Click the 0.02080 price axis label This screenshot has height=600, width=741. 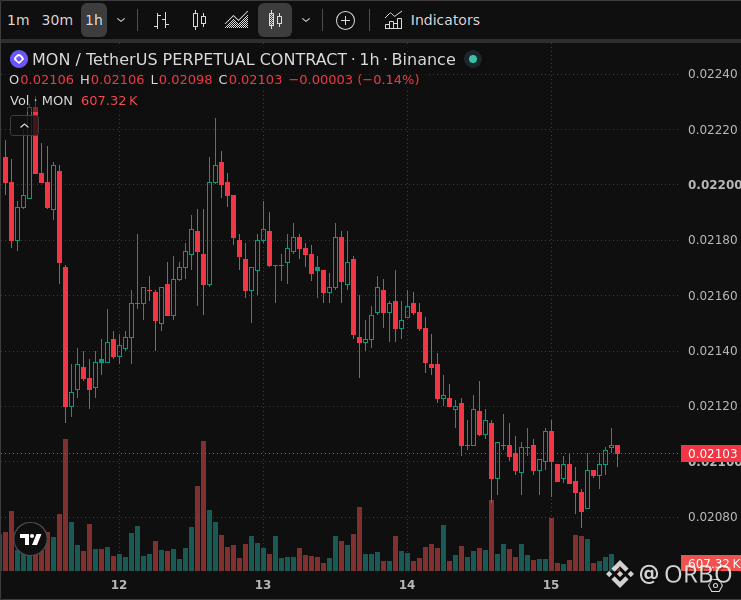tap(713, 517)
